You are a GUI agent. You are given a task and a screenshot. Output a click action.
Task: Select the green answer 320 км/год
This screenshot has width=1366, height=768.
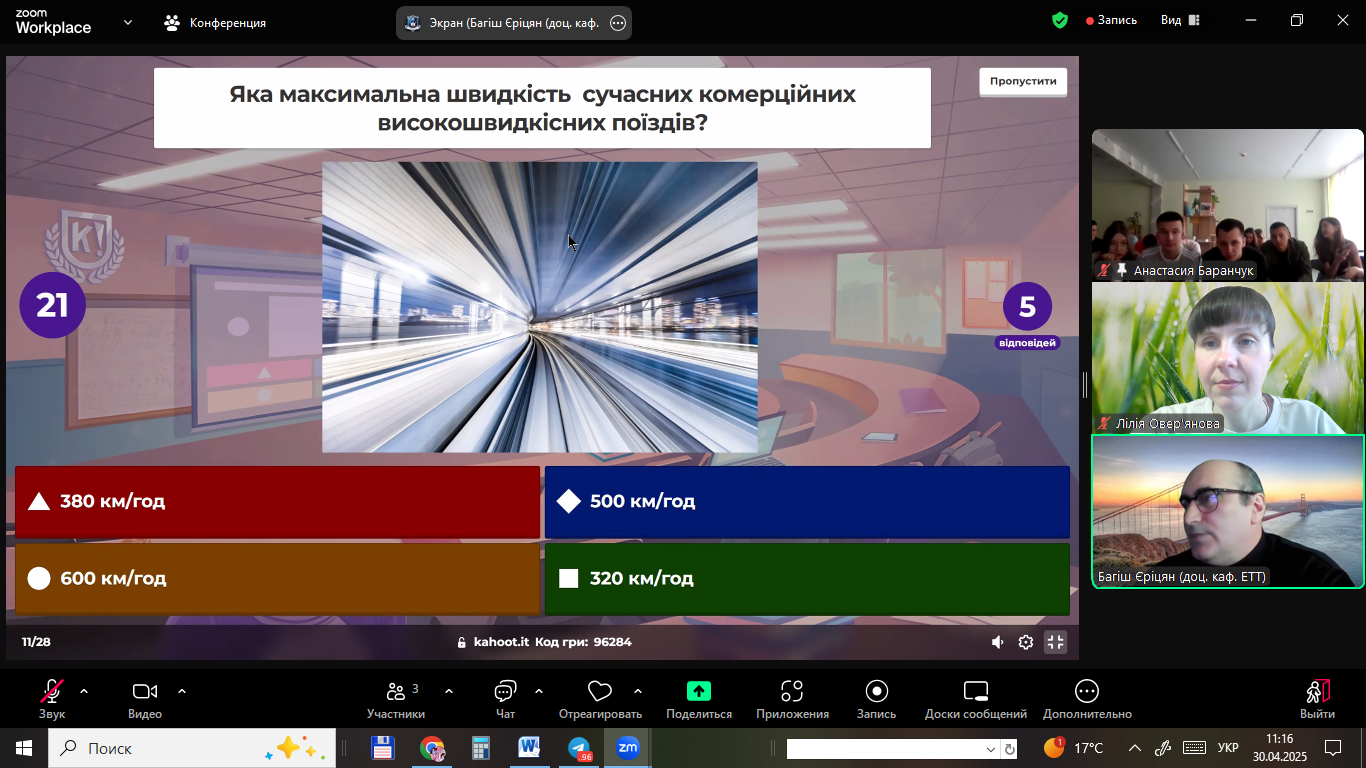point(807,579)
